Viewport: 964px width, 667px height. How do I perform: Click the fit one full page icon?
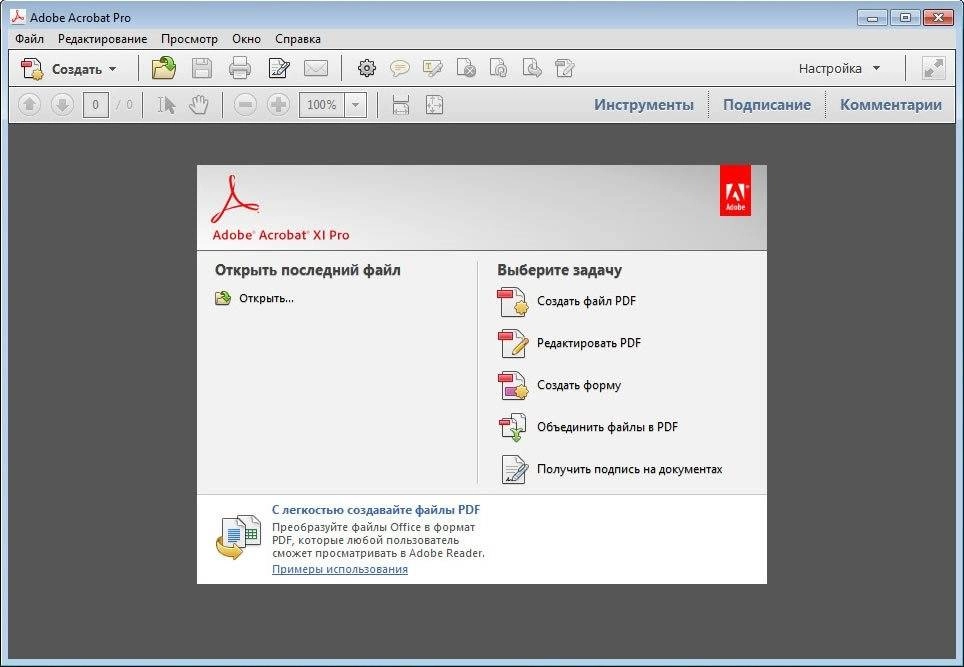[435, 105]
